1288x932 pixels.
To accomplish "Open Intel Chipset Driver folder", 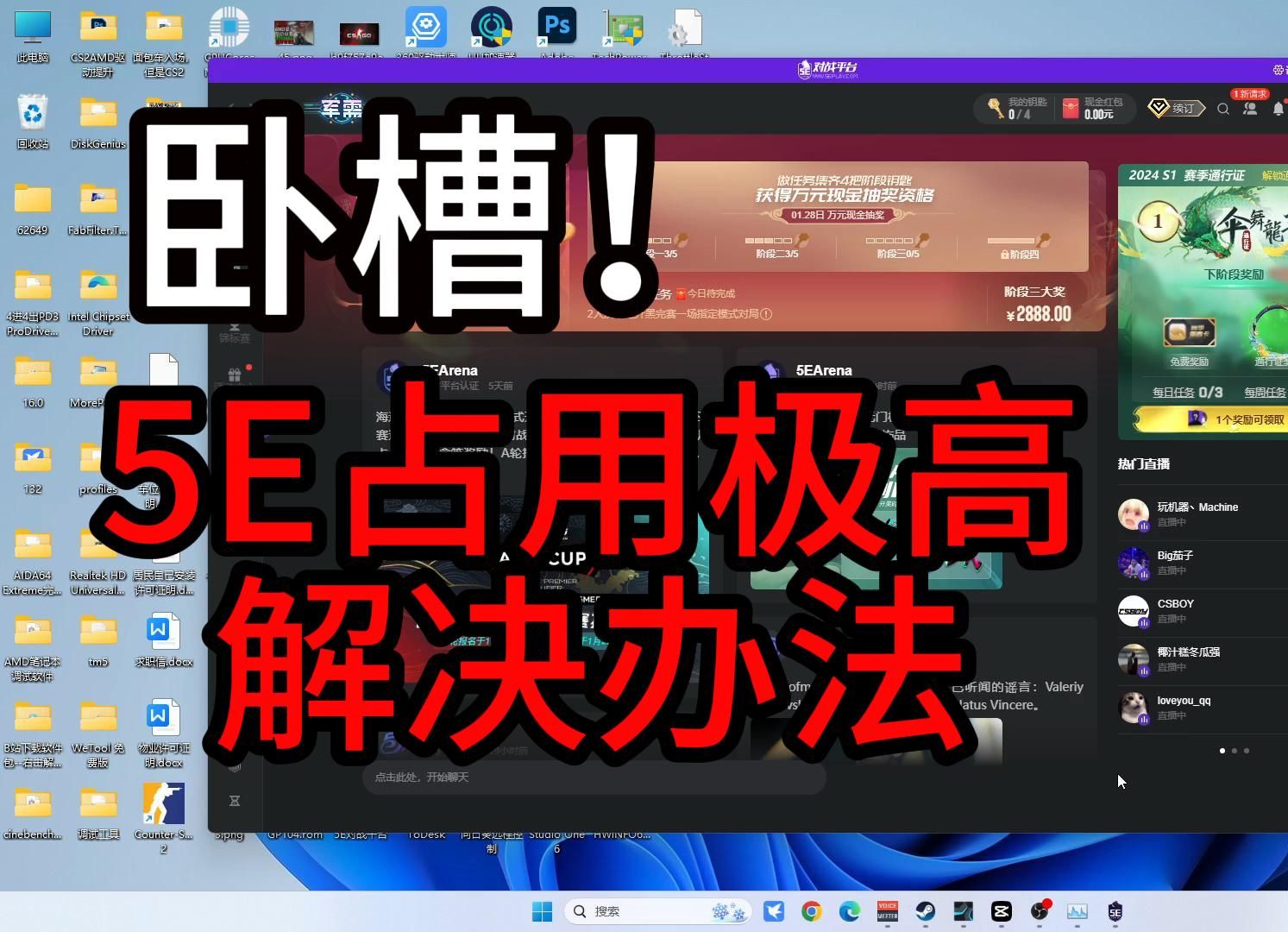I will point(98,302).
